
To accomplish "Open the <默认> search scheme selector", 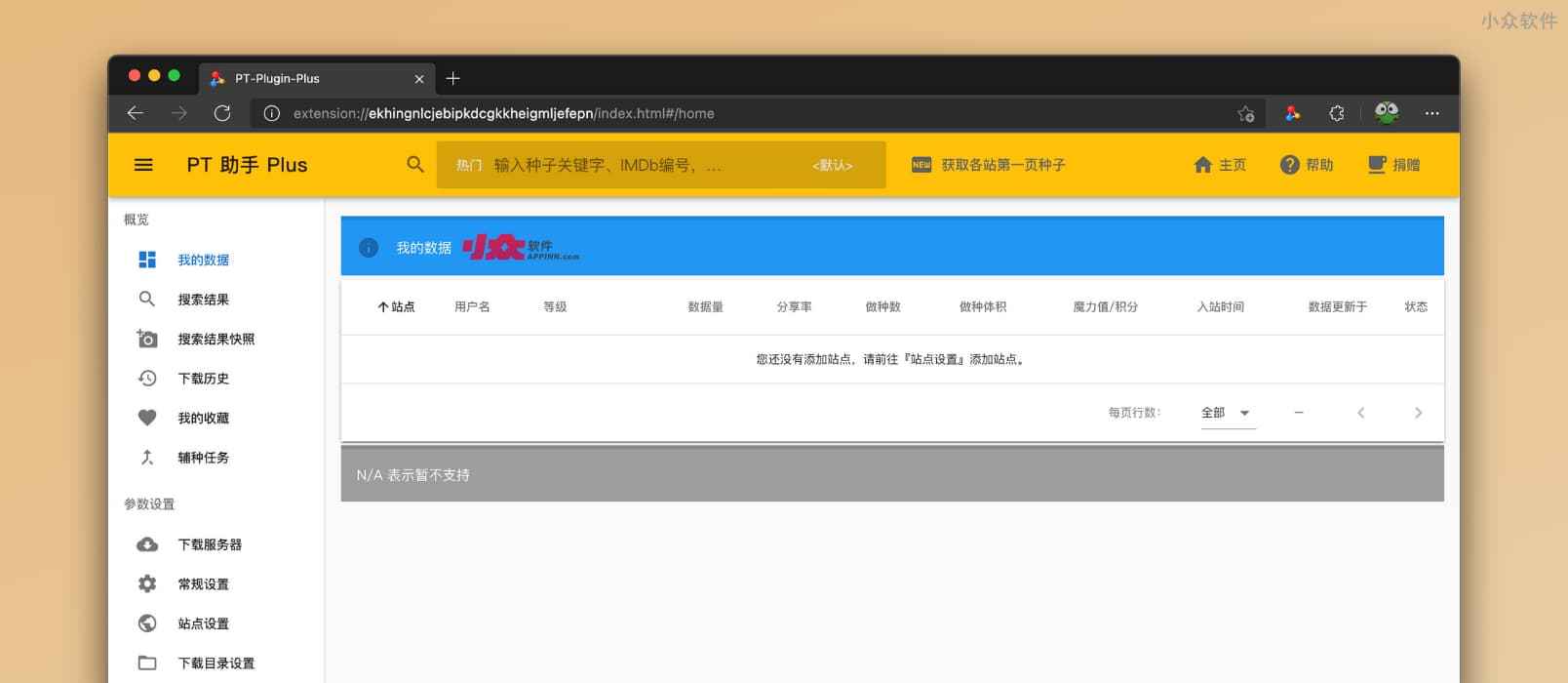I will (832, 166).
